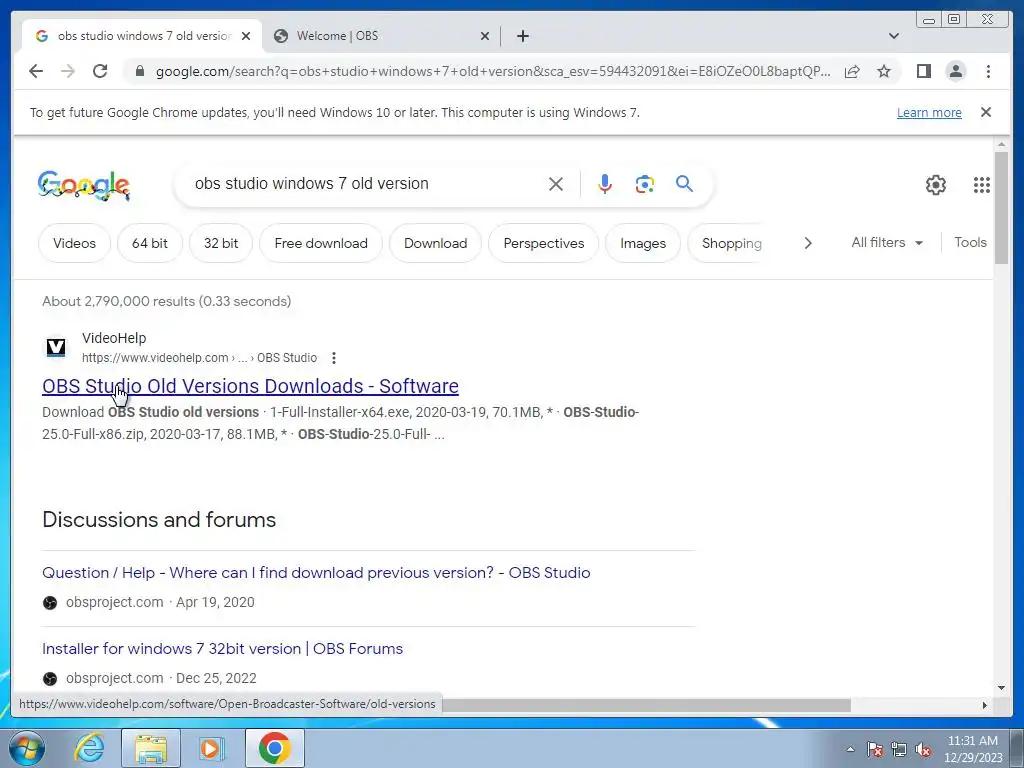Bookmark this page with the star icon

coord(884,71)
